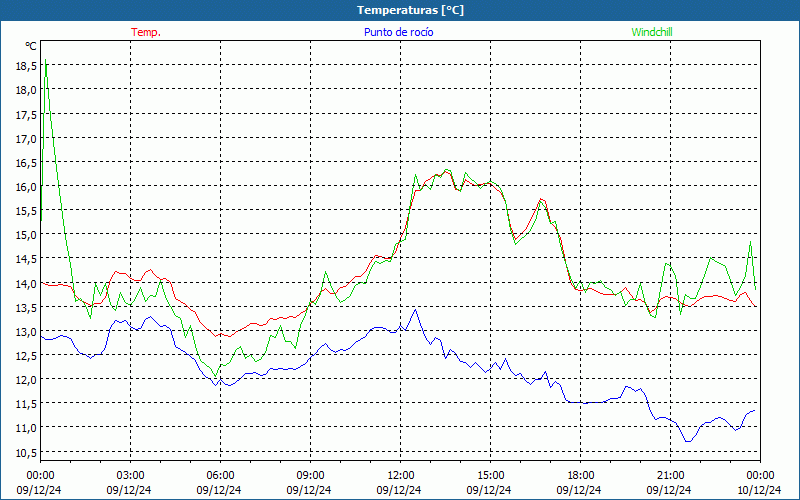The image size is (800, 500).
Task: Click the '03:00' time label on the x-axis
Action: point(130,476)
